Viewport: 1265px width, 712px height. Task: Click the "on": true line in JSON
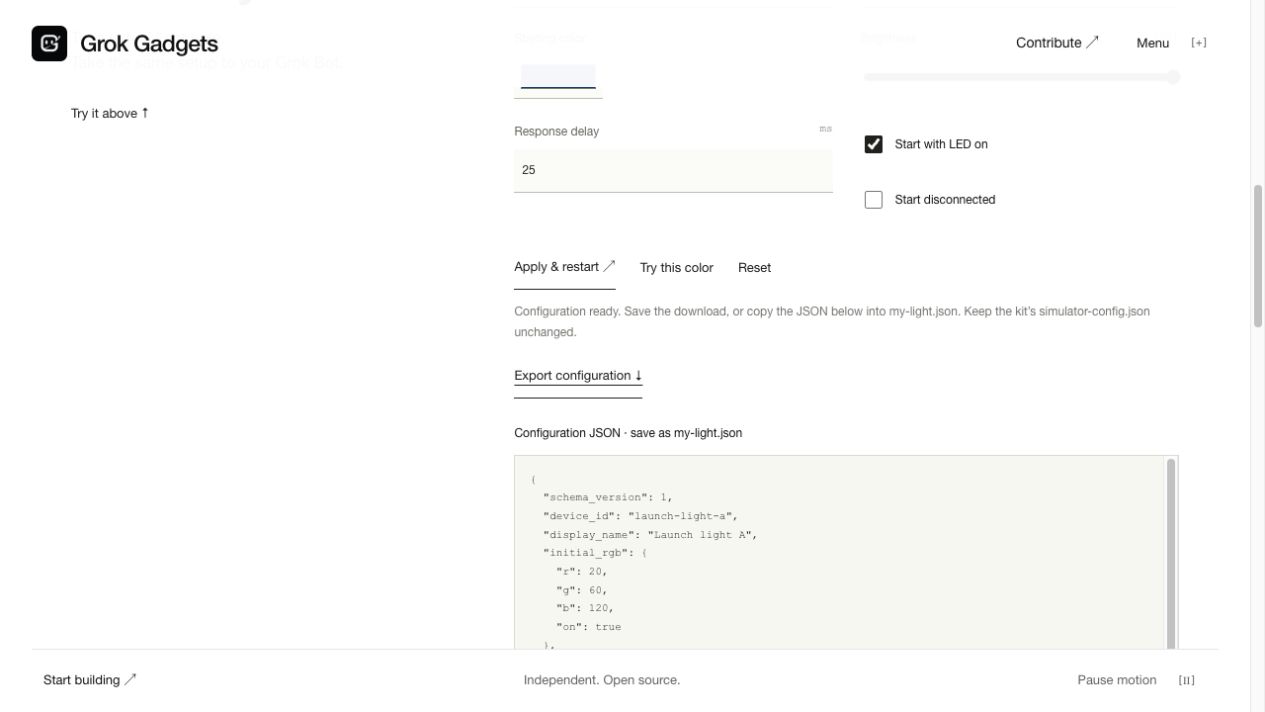point(588,627)
